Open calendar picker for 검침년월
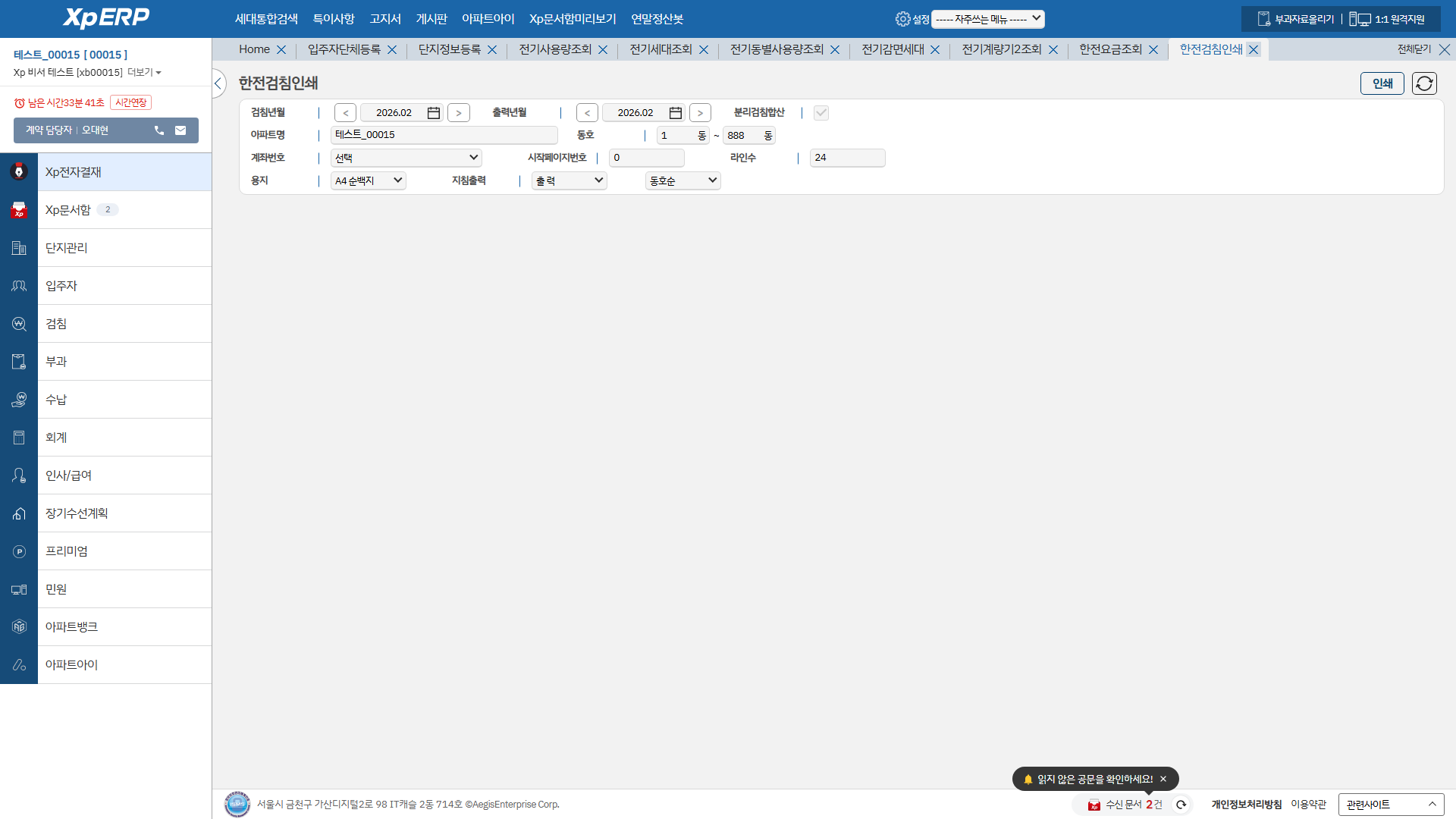This screenshot has height=819, width=1456. (x=433, y=113)
